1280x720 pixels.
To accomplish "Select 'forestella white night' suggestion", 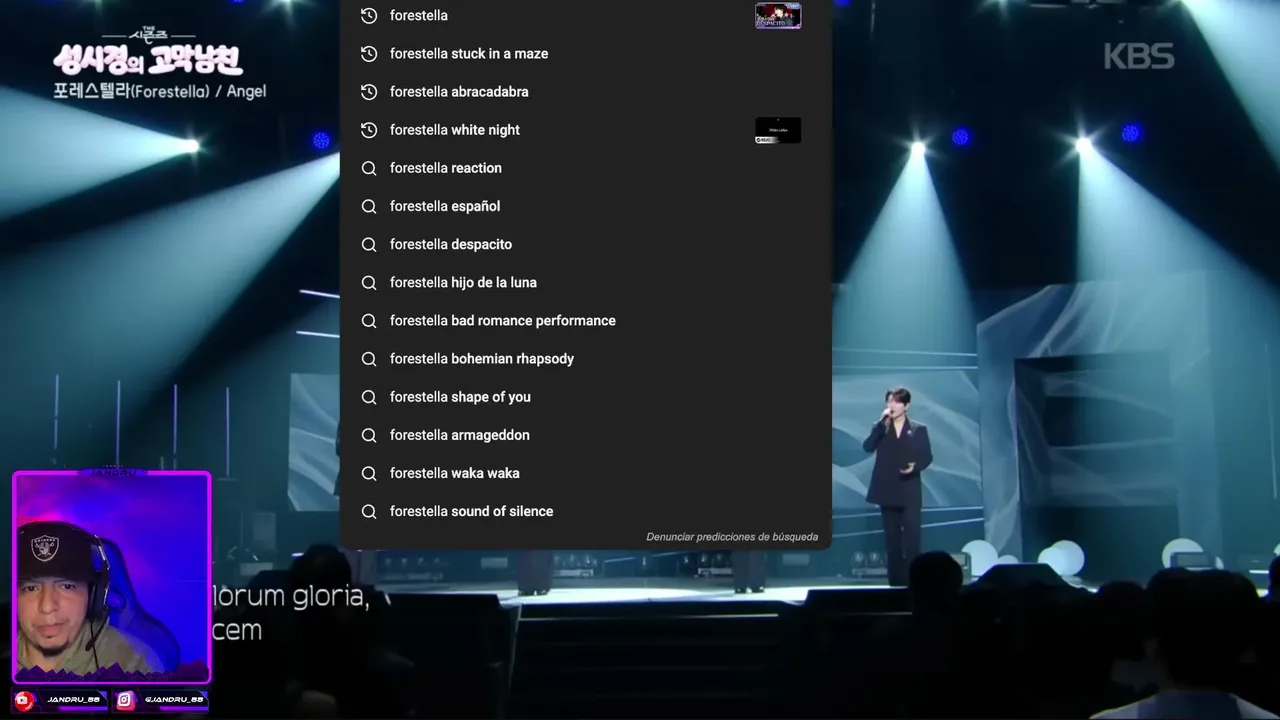I will [585, 130].
